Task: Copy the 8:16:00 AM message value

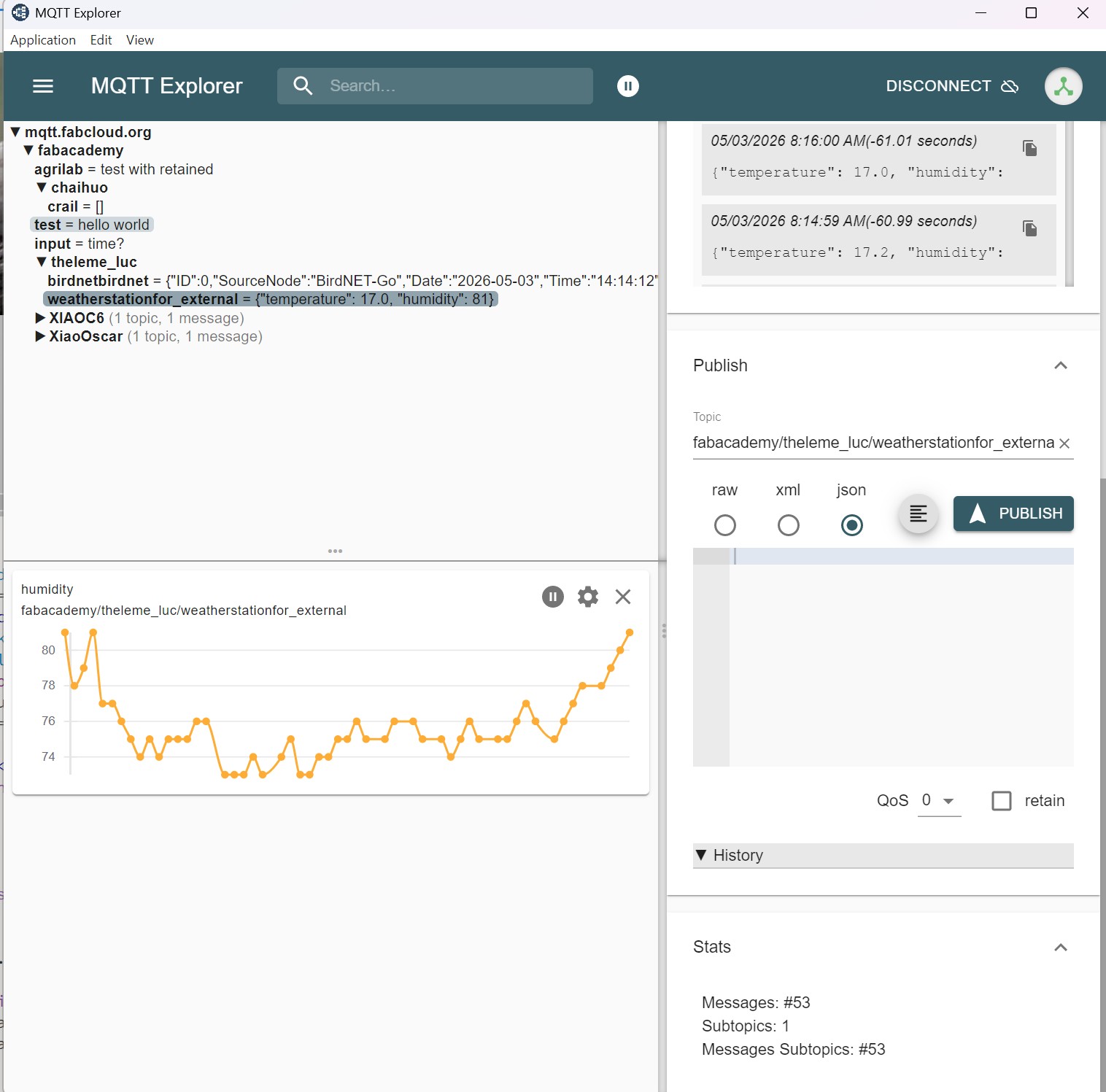Action: tap(1029, 148)
